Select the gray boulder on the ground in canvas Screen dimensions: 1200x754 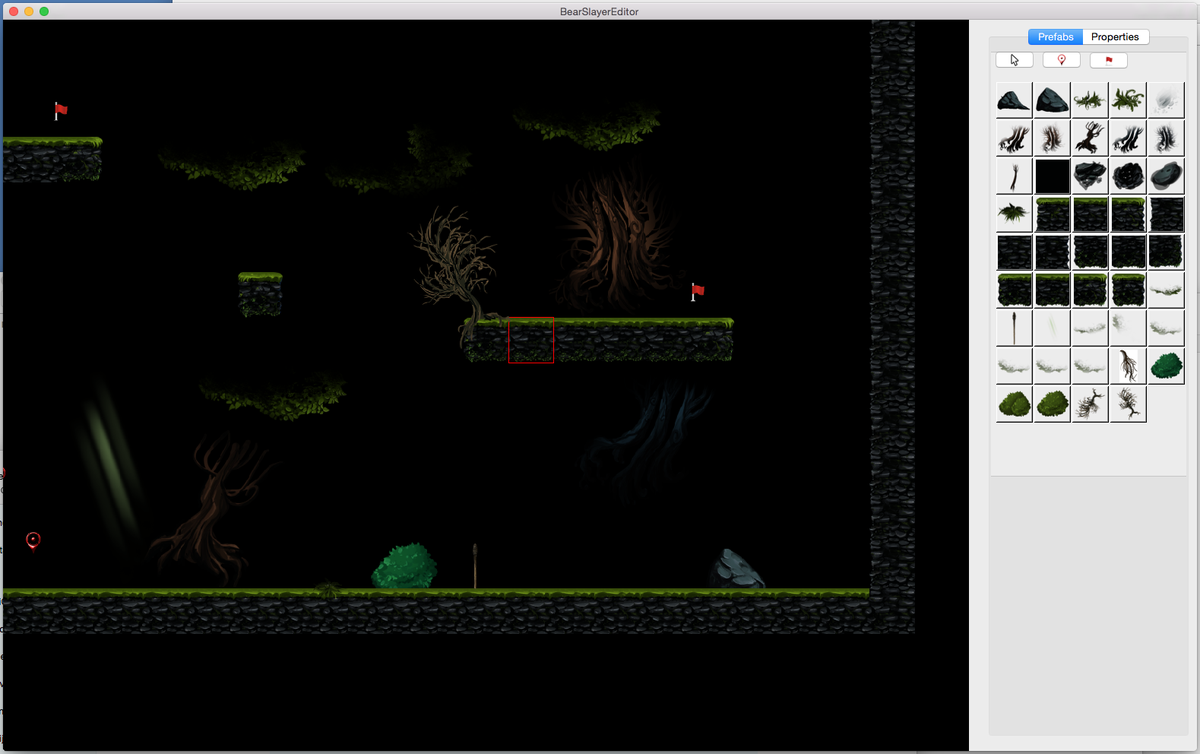point(737,569)
